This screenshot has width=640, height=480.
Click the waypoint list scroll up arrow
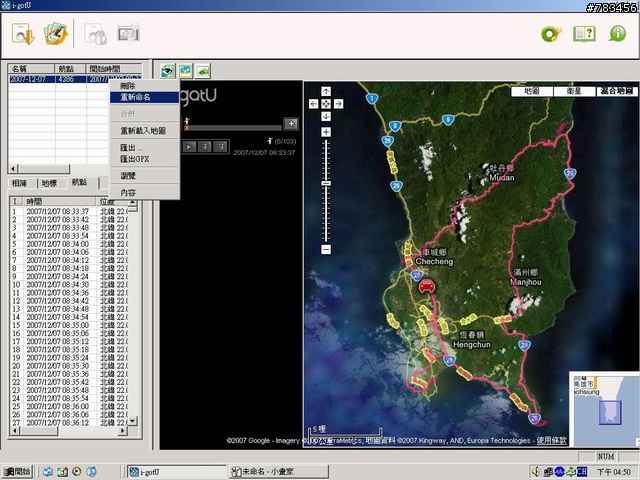coord(133,202)
